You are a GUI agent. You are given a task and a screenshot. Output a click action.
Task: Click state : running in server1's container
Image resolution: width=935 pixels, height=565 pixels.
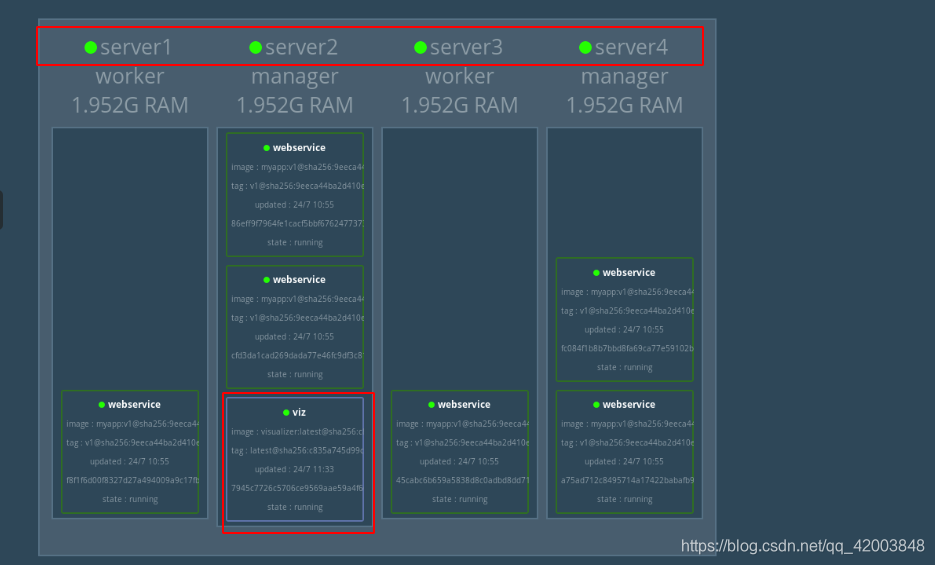[130, 499]
